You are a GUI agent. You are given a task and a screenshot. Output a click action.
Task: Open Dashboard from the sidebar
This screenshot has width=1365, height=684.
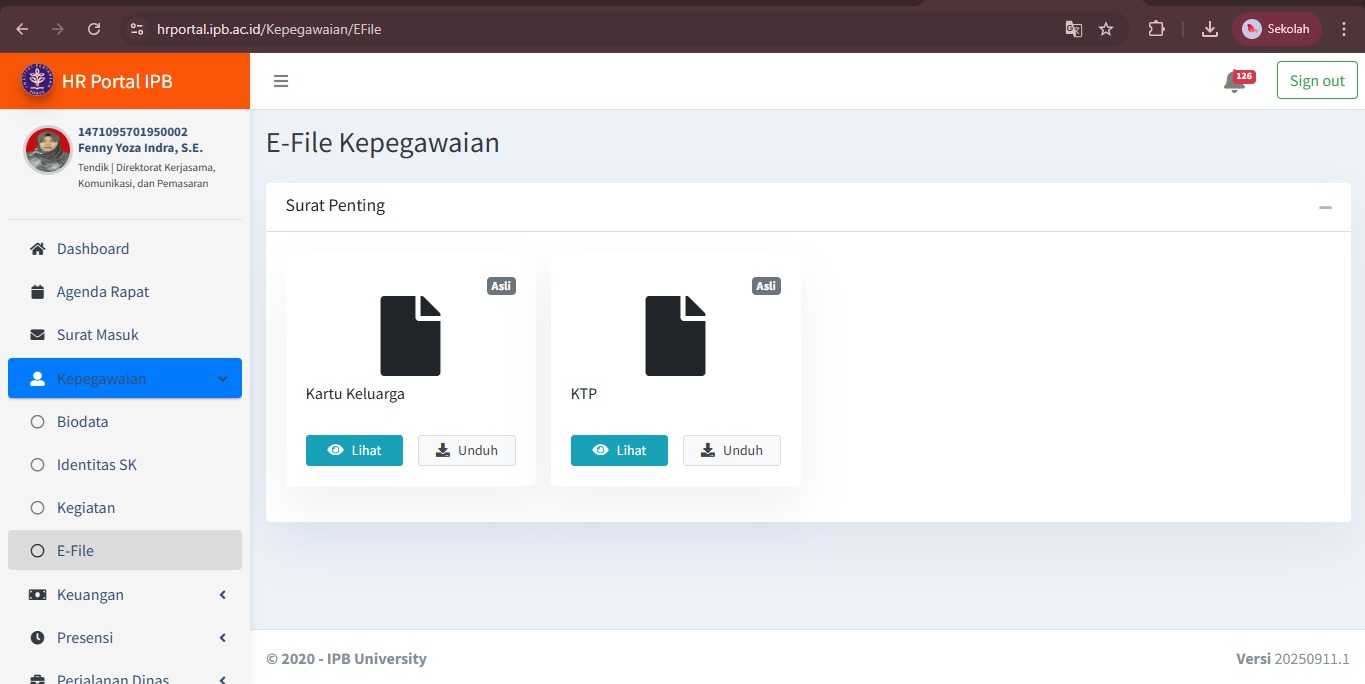(93, 249)
